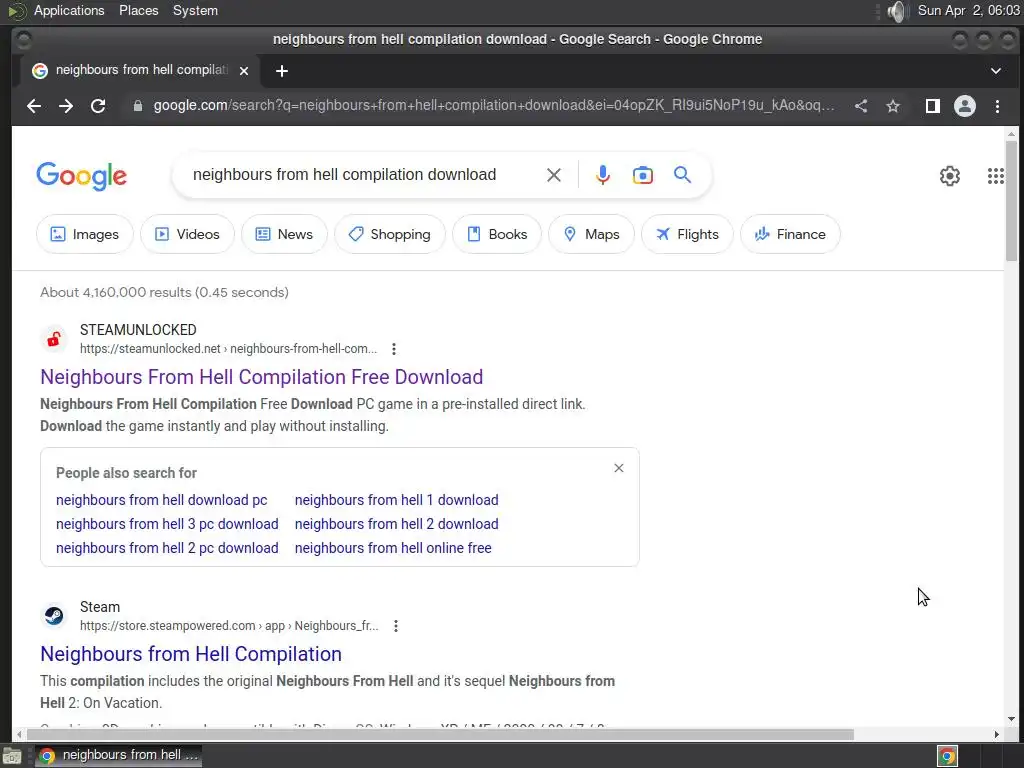Screen dimensions: 1024x768
Task: Switch to Maps results
Action: click(x=591, y=234)
